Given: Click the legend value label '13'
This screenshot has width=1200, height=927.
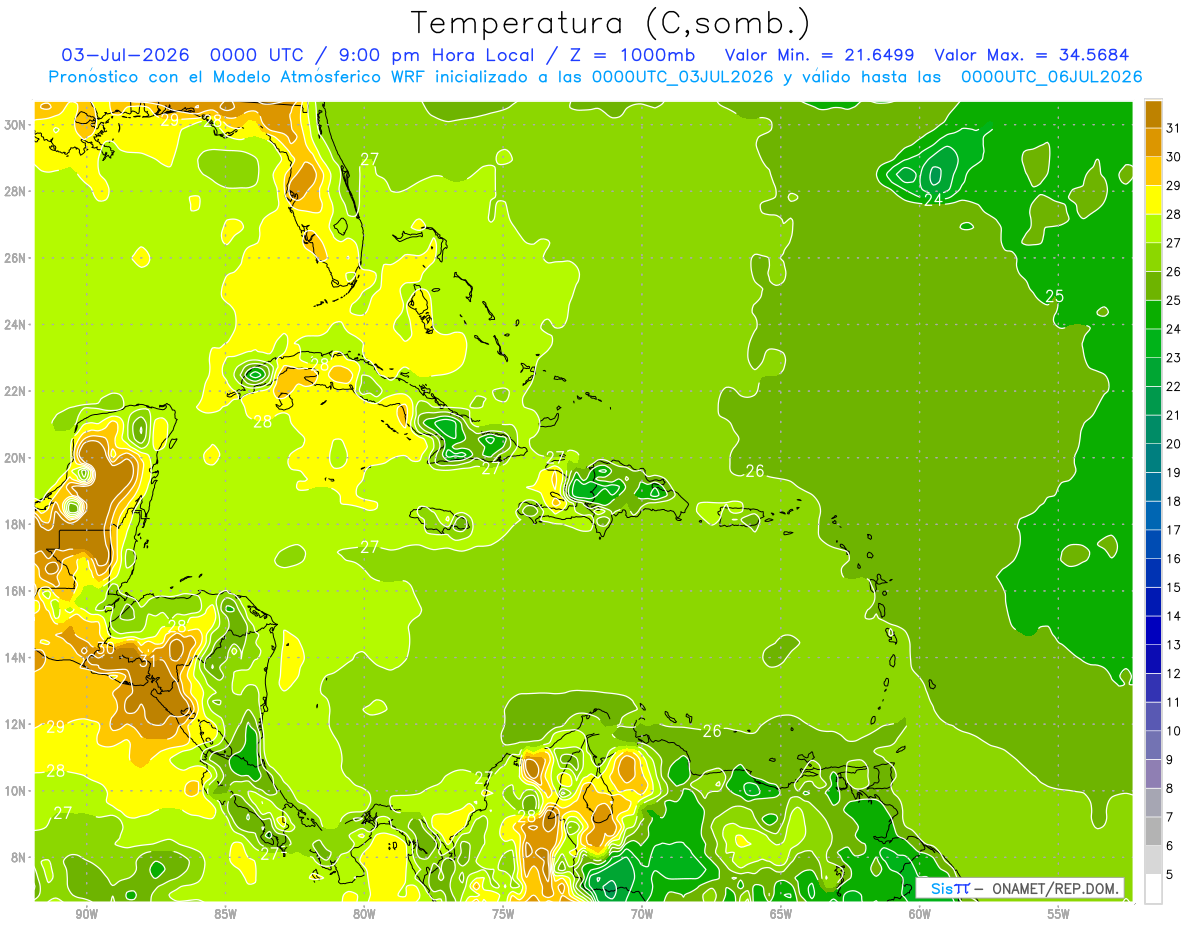Looking at the screenshot, I should [x=1174, y=645].
